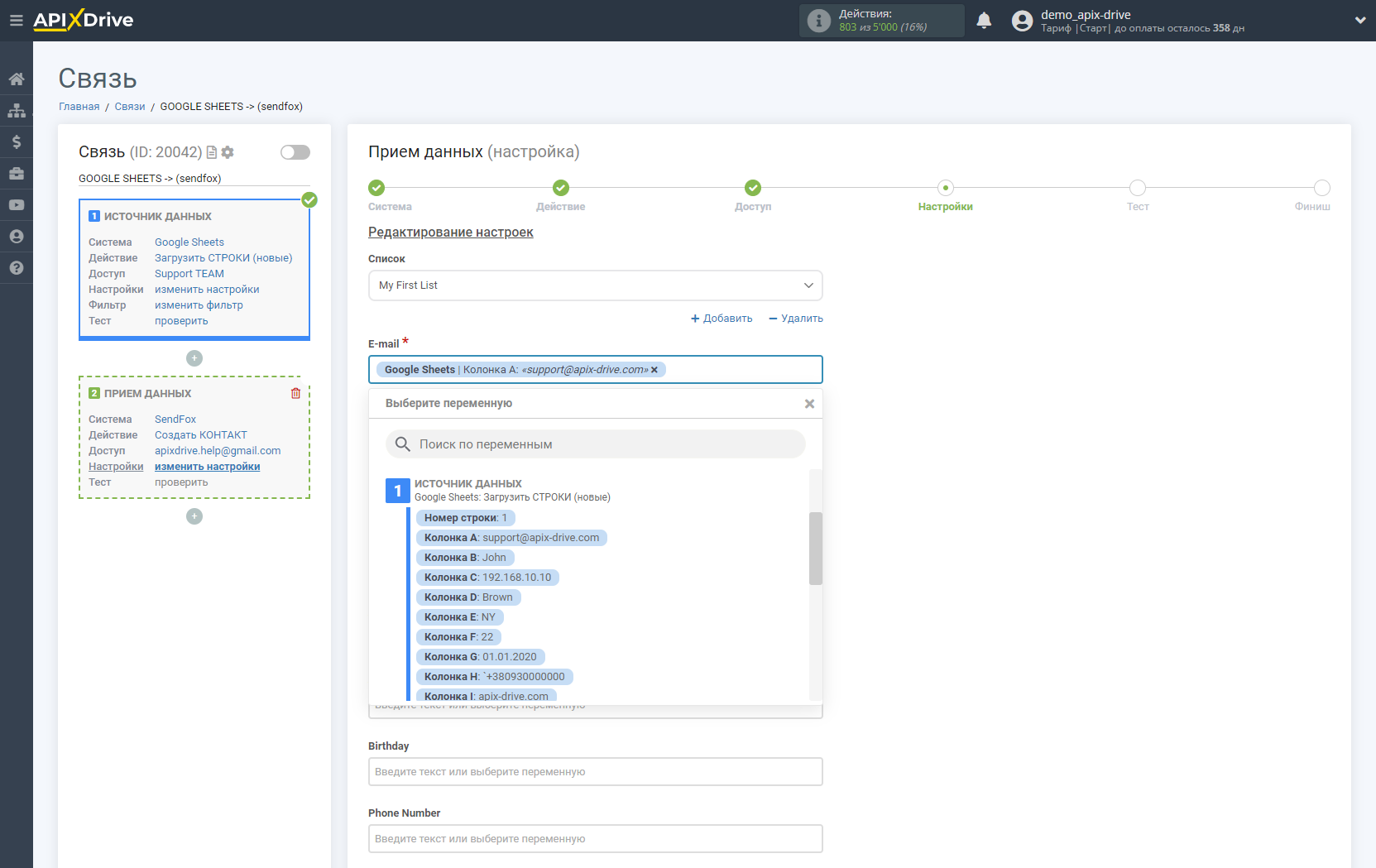
Task: Click the plus circle below ПРИЕМ ДАННЫХ block
Action: 194,516
